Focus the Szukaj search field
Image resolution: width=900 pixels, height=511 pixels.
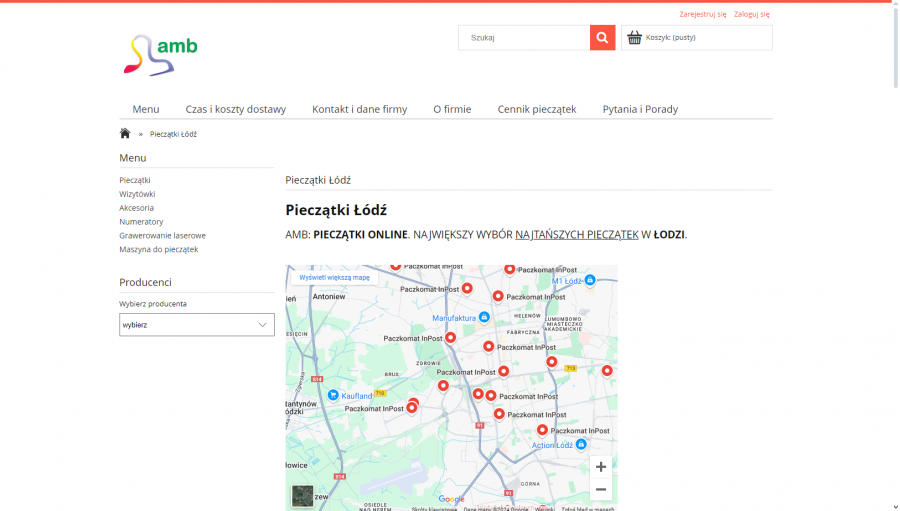[x=524, y=37]
